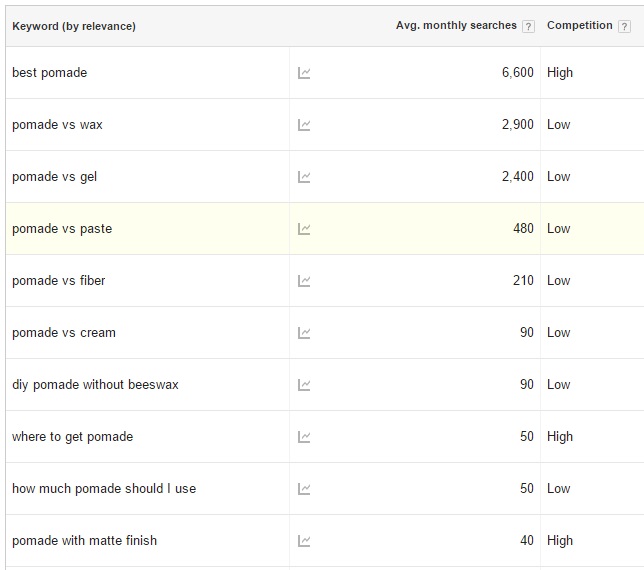The image size is (644, 570).
Task: Sort by Keyword (by relevance) column header
Action: pos(74,26)
